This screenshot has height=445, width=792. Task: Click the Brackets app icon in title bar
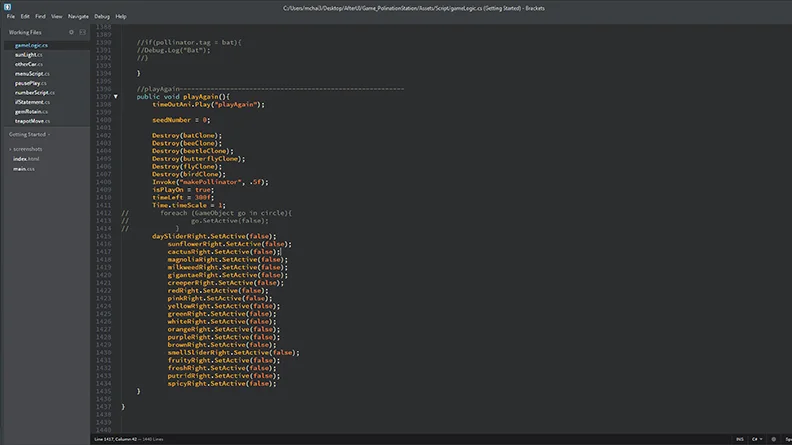(7, 7)
